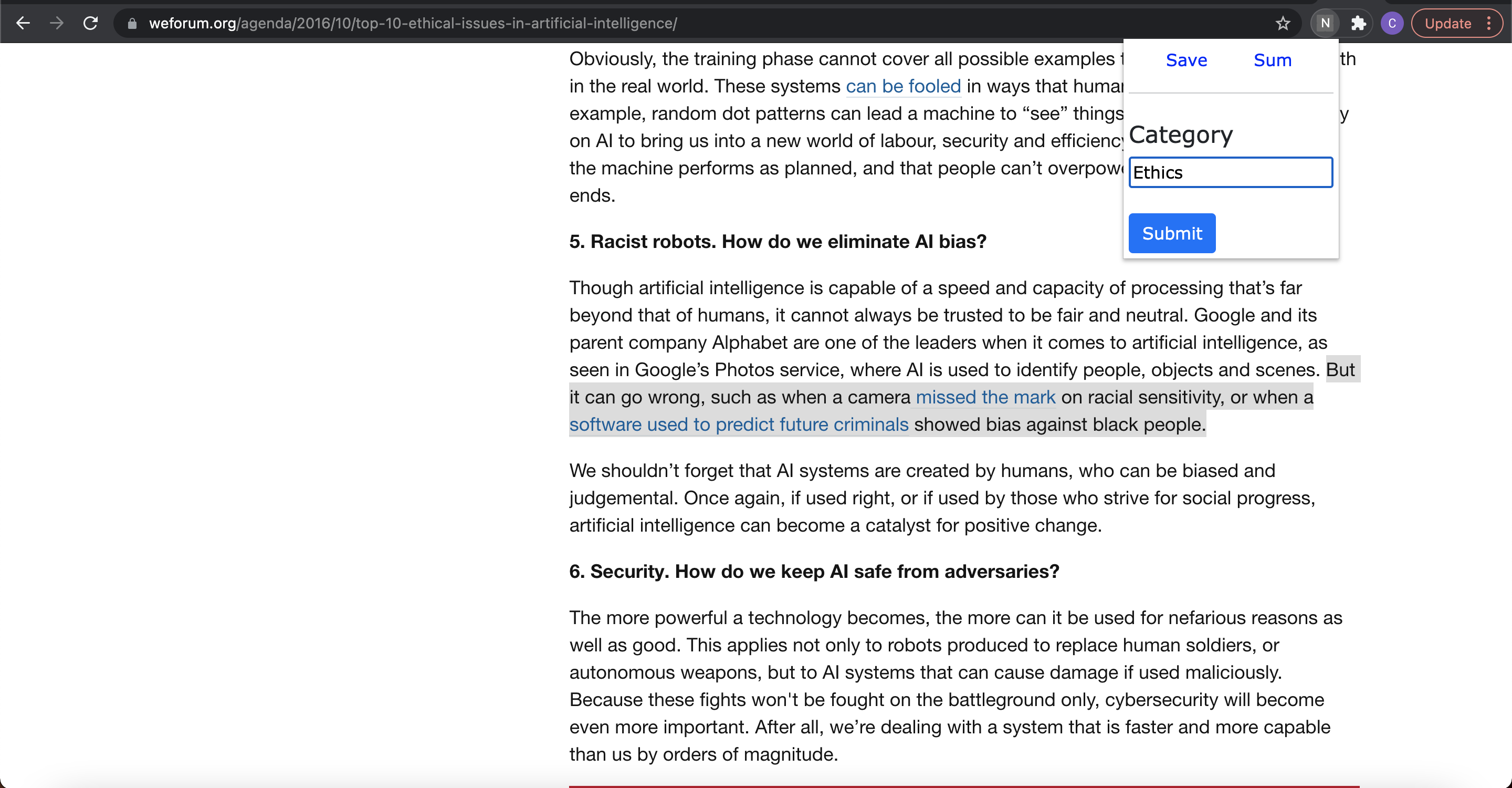The height and width of the screenshot is (788, 1512).
Task: Click the forward navigation arrow
Action: coord(56,24)
